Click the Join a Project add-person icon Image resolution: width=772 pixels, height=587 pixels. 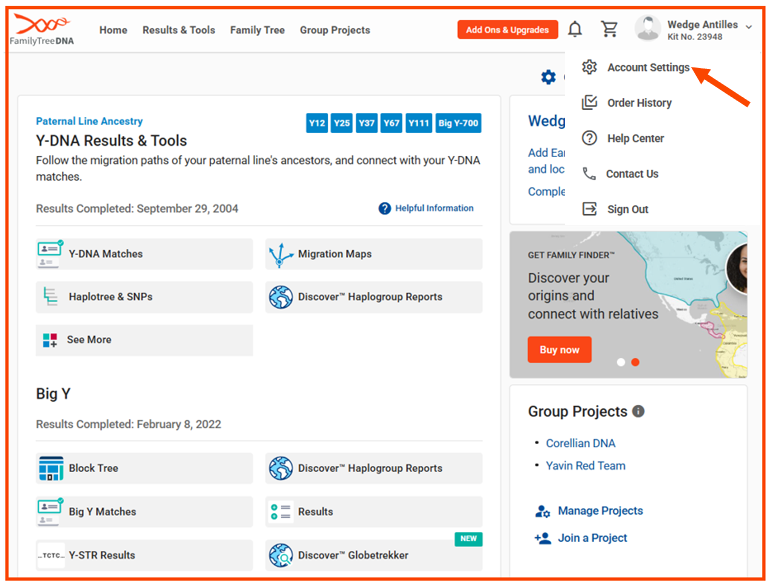(x=543, y=538)
